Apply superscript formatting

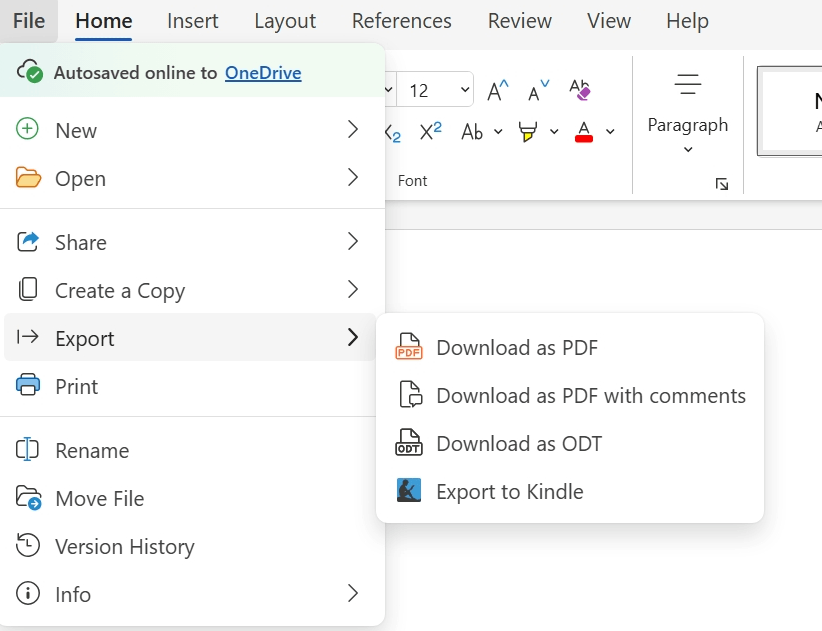coord(431,132)
